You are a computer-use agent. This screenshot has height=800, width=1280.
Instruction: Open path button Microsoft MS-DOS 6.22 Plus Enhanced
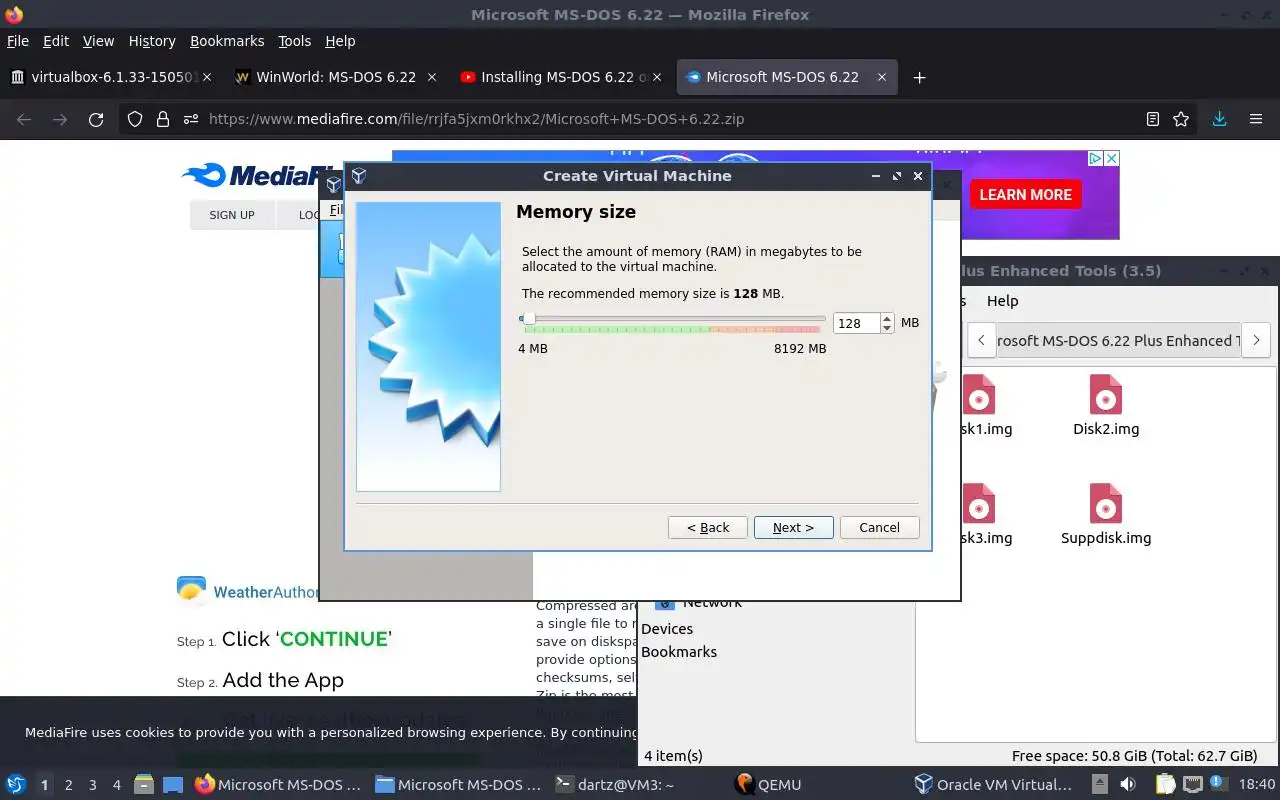point(1119,340)
